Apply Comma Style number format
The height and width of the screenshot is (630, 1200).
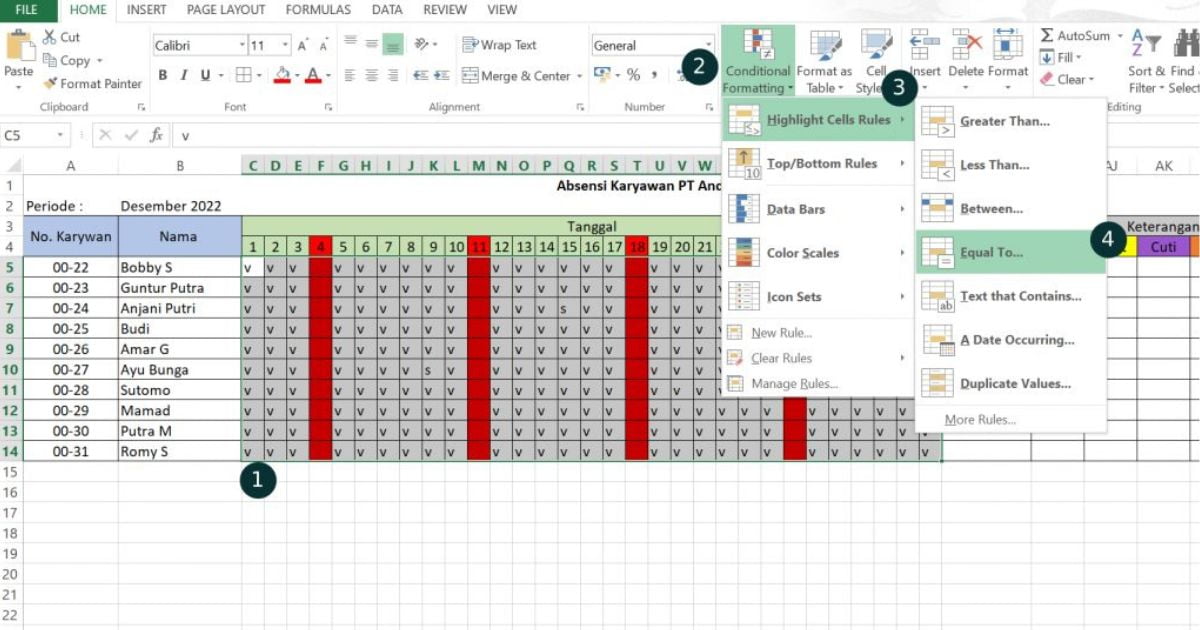click(x=655, y=75)
